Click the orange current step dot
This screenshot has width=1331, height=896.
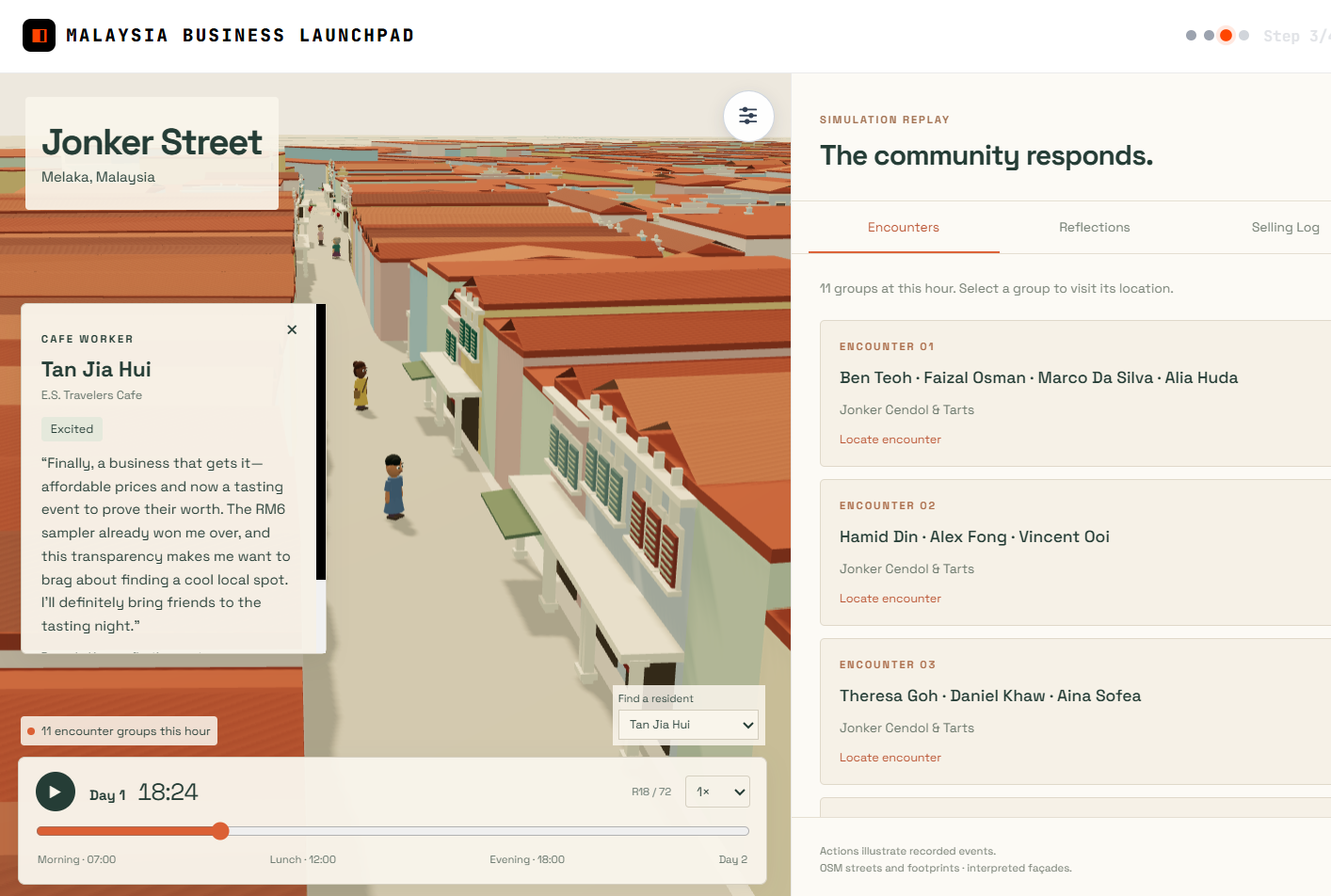point(1226,36)
